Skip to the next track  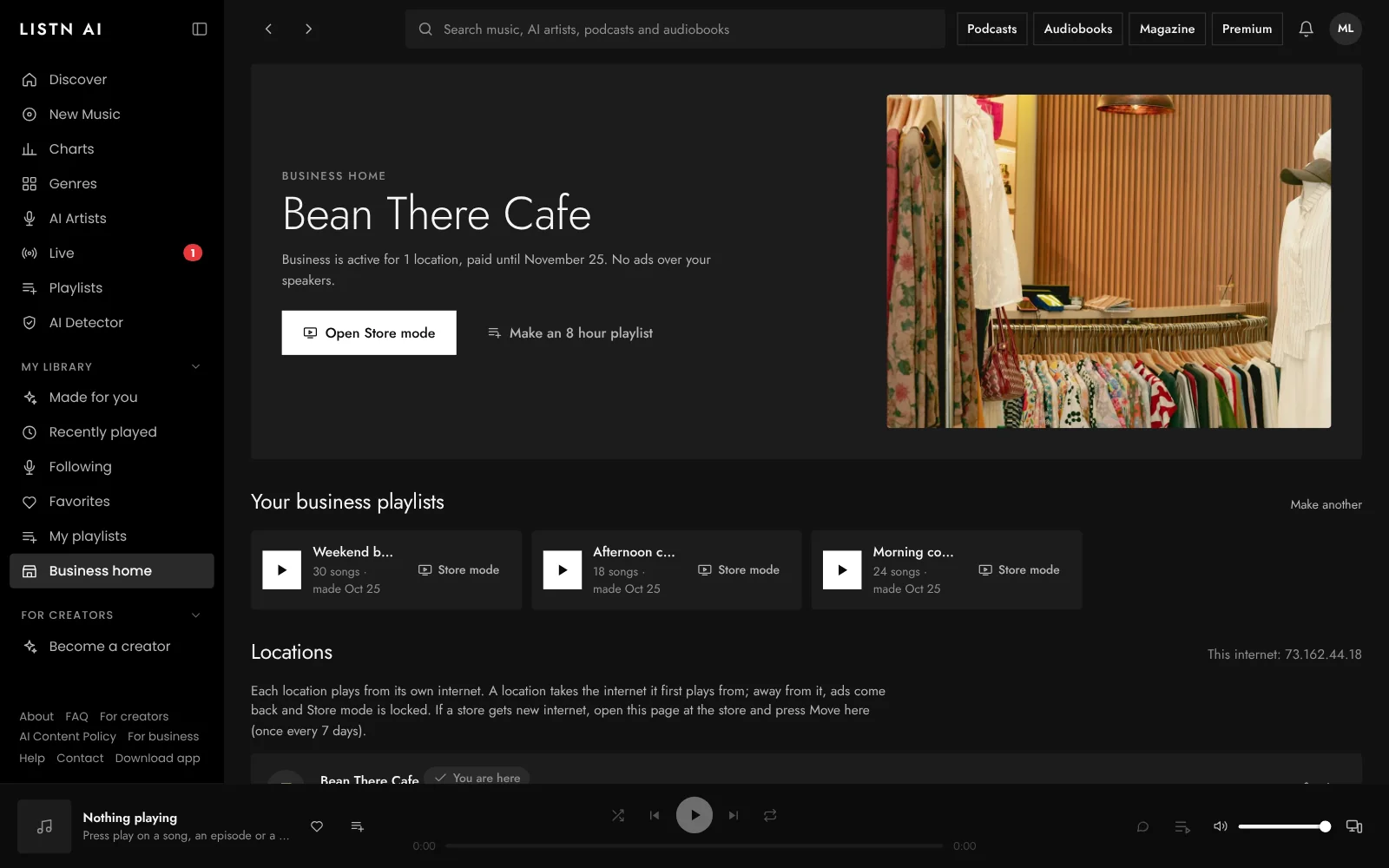pos(734,815)
